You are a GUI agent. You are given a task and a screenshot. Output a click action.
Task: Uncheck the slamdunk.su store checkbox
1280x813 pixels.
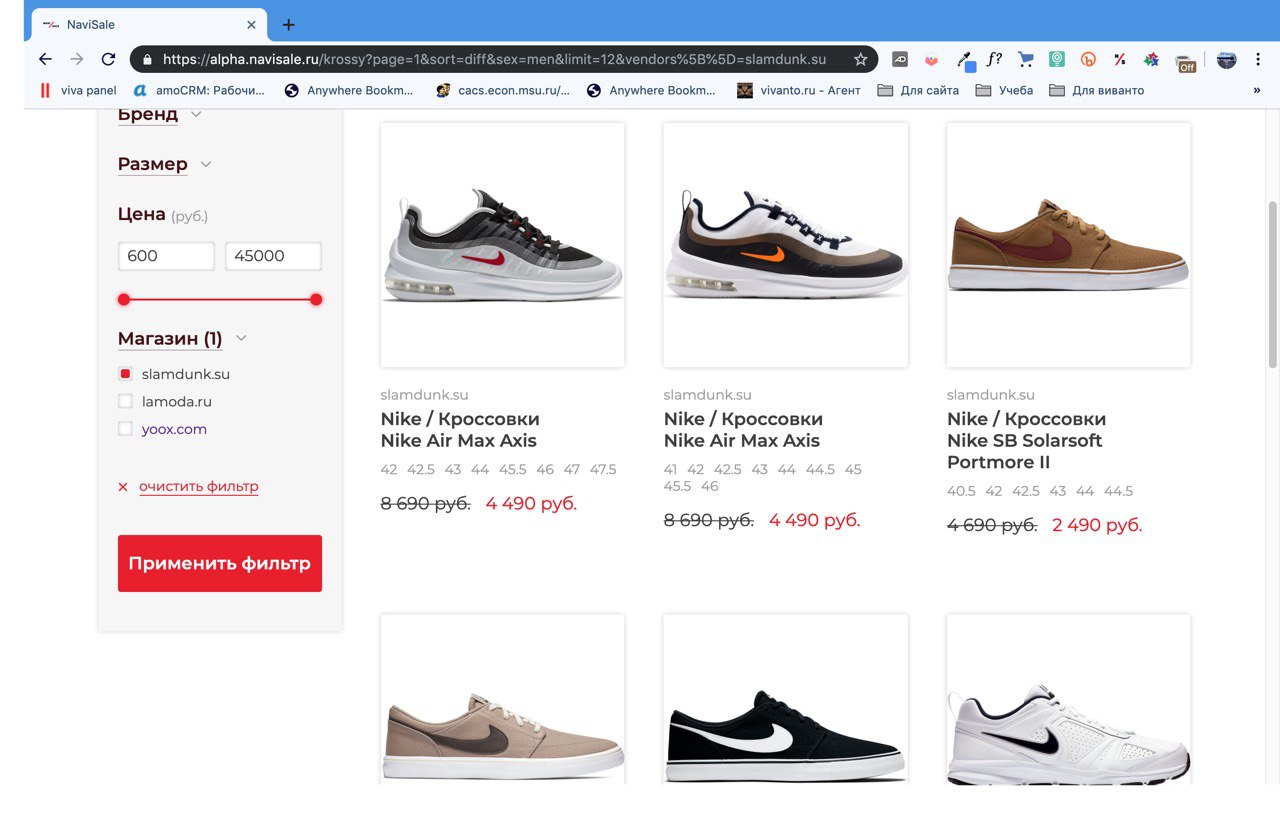(x=125, y=374)
